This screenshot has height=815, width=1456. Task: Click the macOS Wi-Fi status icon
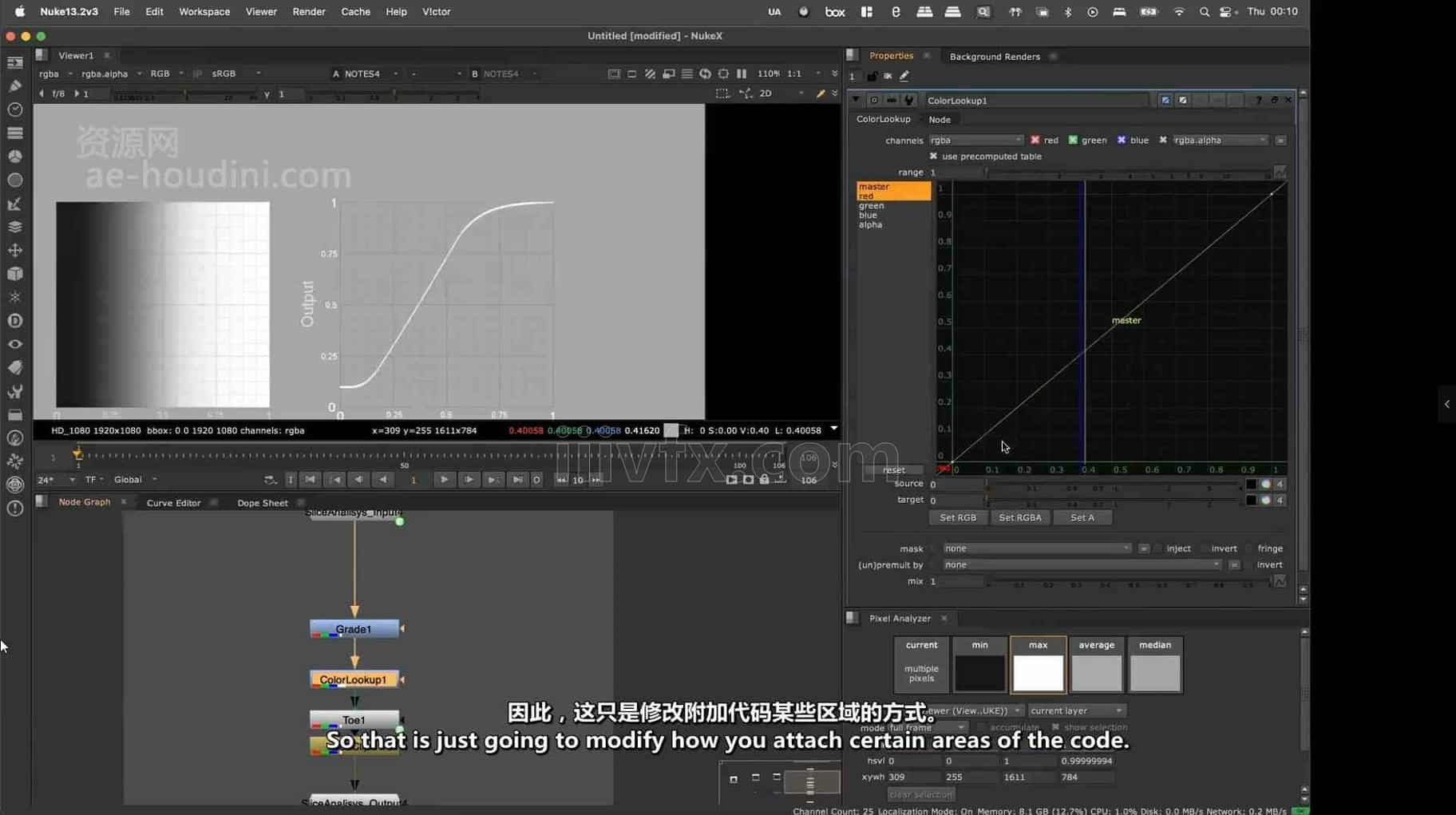click(1178, 12)
